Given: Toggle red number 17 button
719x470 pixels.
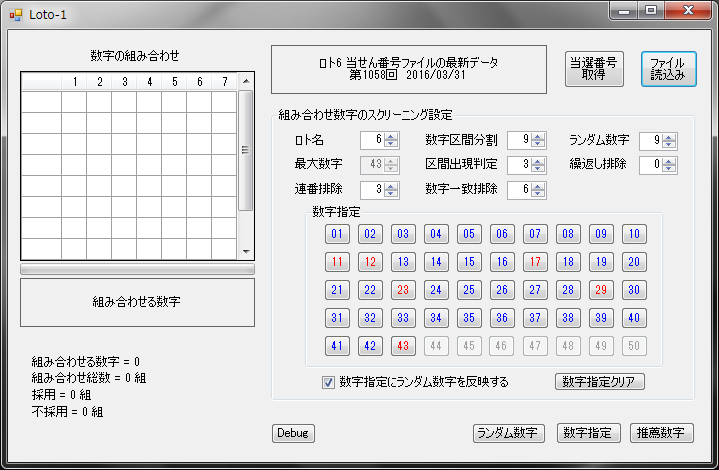Looking at the screenshot, I should (535, 262).
